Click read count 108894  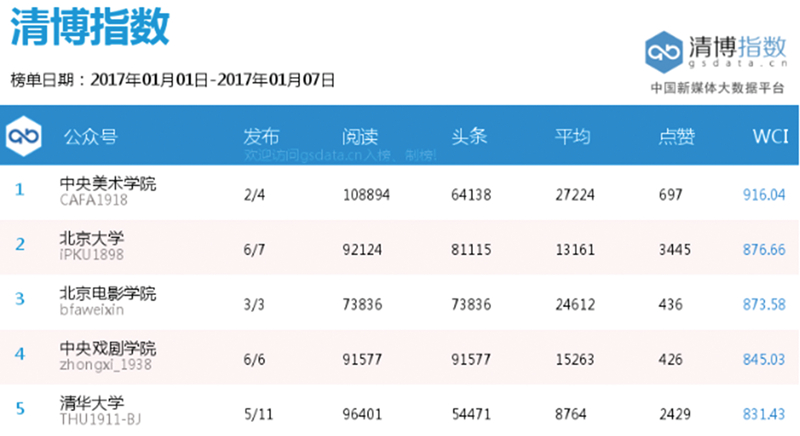click(x=366, y=195)
